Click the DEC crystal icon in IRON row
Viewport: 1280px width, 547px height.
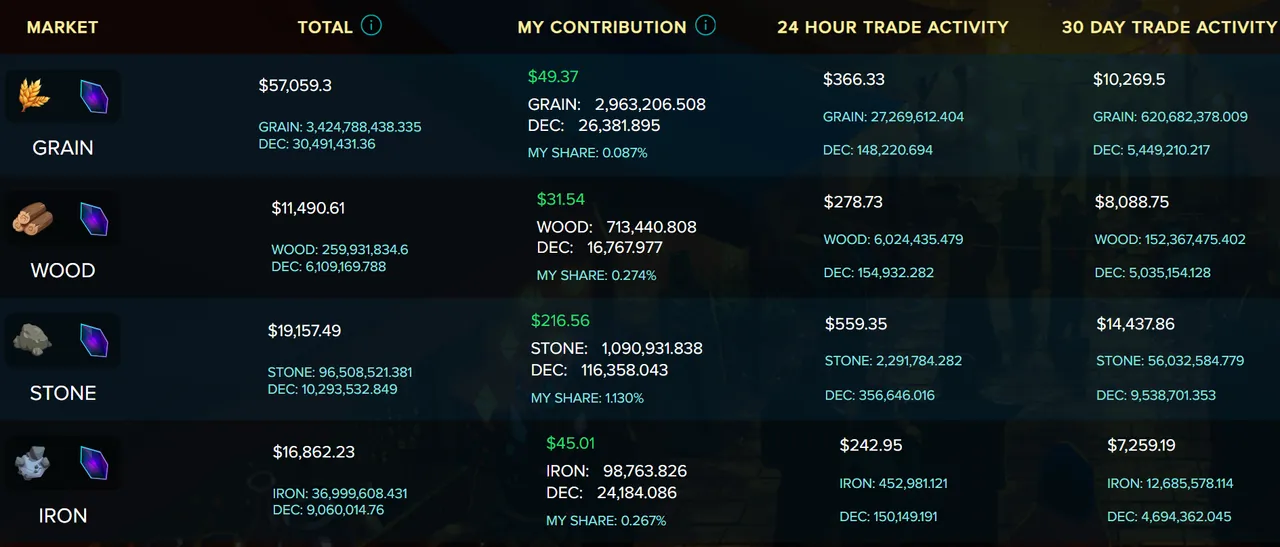tap(94, 464)
